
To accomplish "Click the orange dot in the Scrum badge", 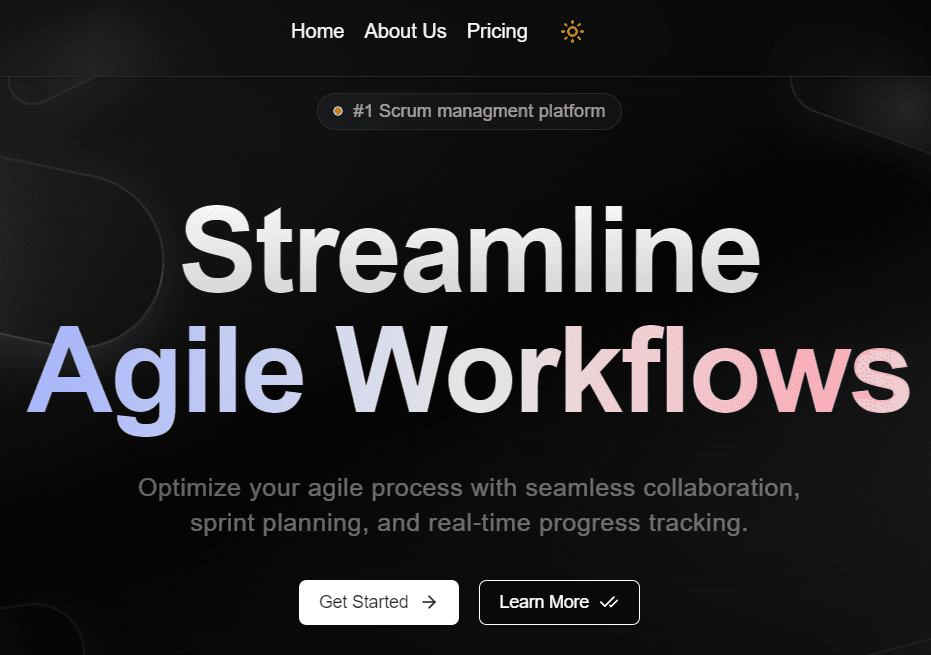I will (x=338, y=111).
